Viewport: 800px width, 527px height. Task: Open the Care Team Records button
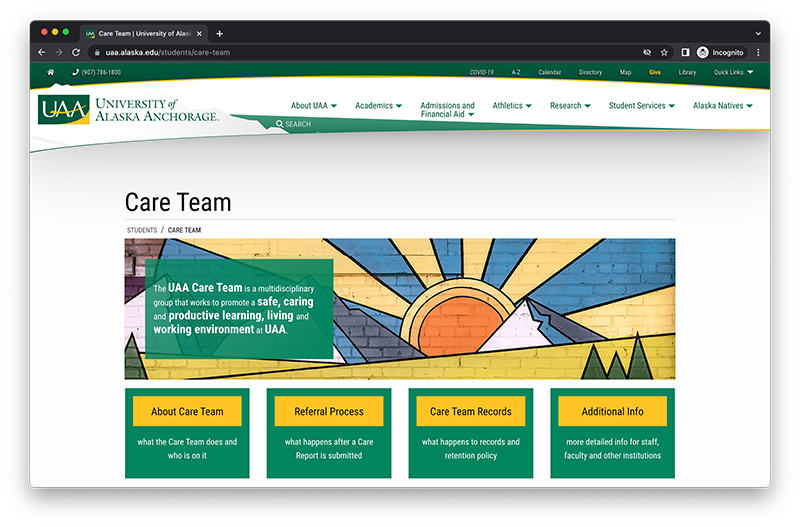(471, 411)
